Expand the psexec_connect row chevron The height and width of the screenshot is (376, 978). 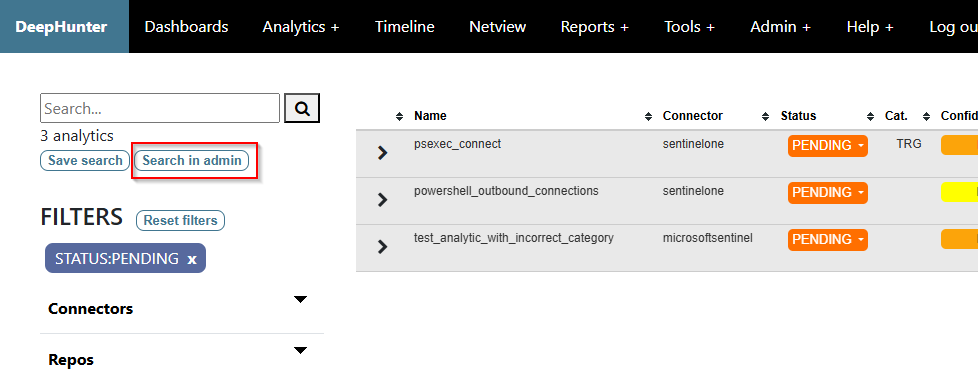(x=383, y=153)
